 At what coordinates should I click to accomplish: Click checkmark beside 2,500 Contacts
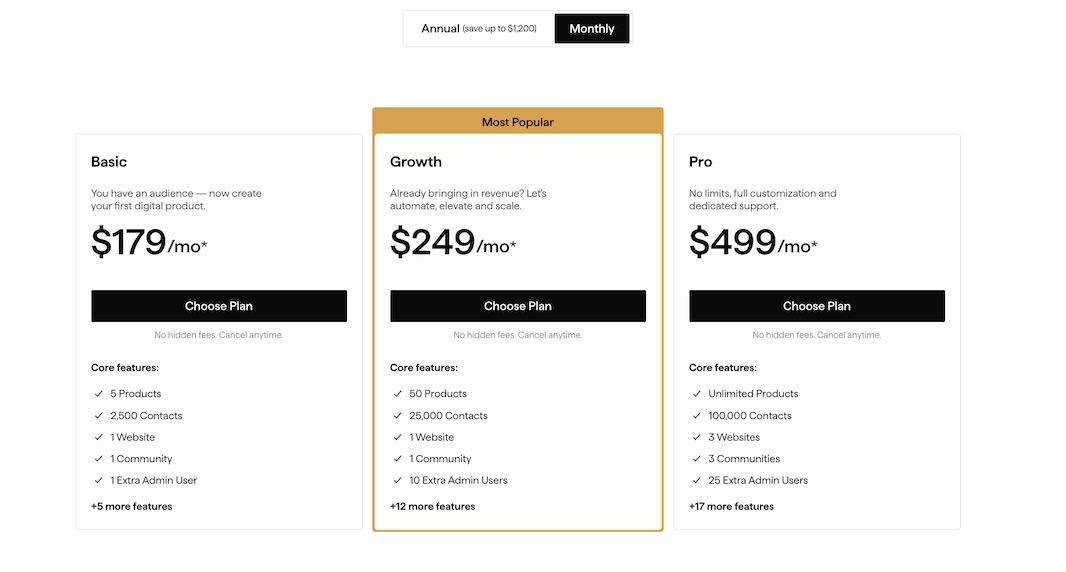[x=99, y=416]
